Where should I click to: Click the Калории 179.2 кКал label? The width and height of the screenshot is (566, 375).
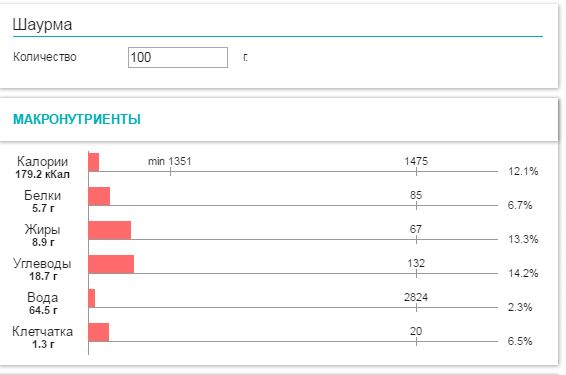(x=43, y=167)
